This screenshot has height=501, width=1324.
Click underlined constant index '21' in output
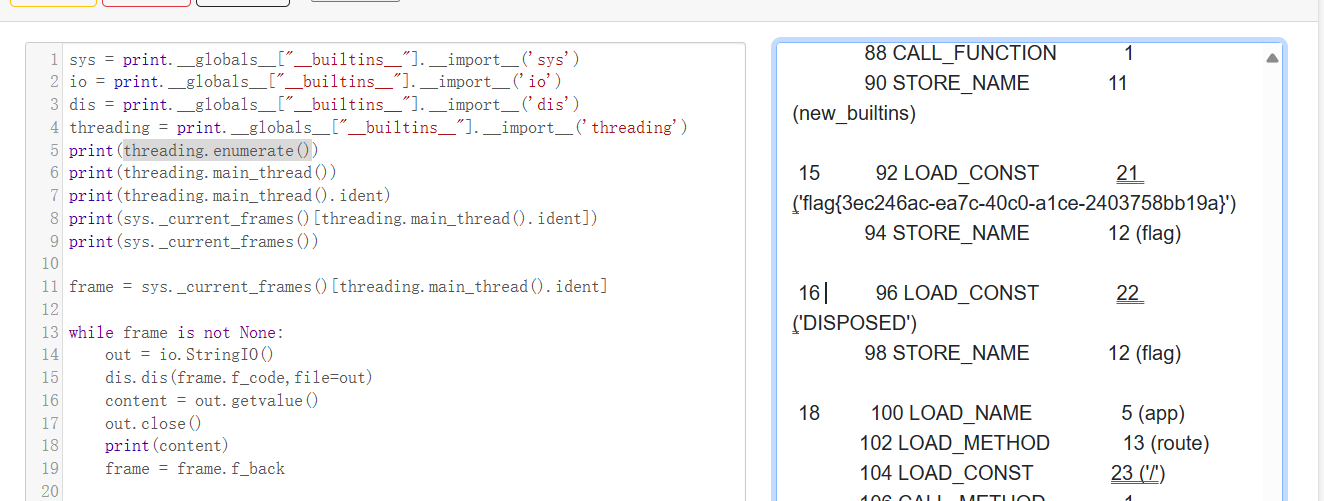click(1129, 173)
